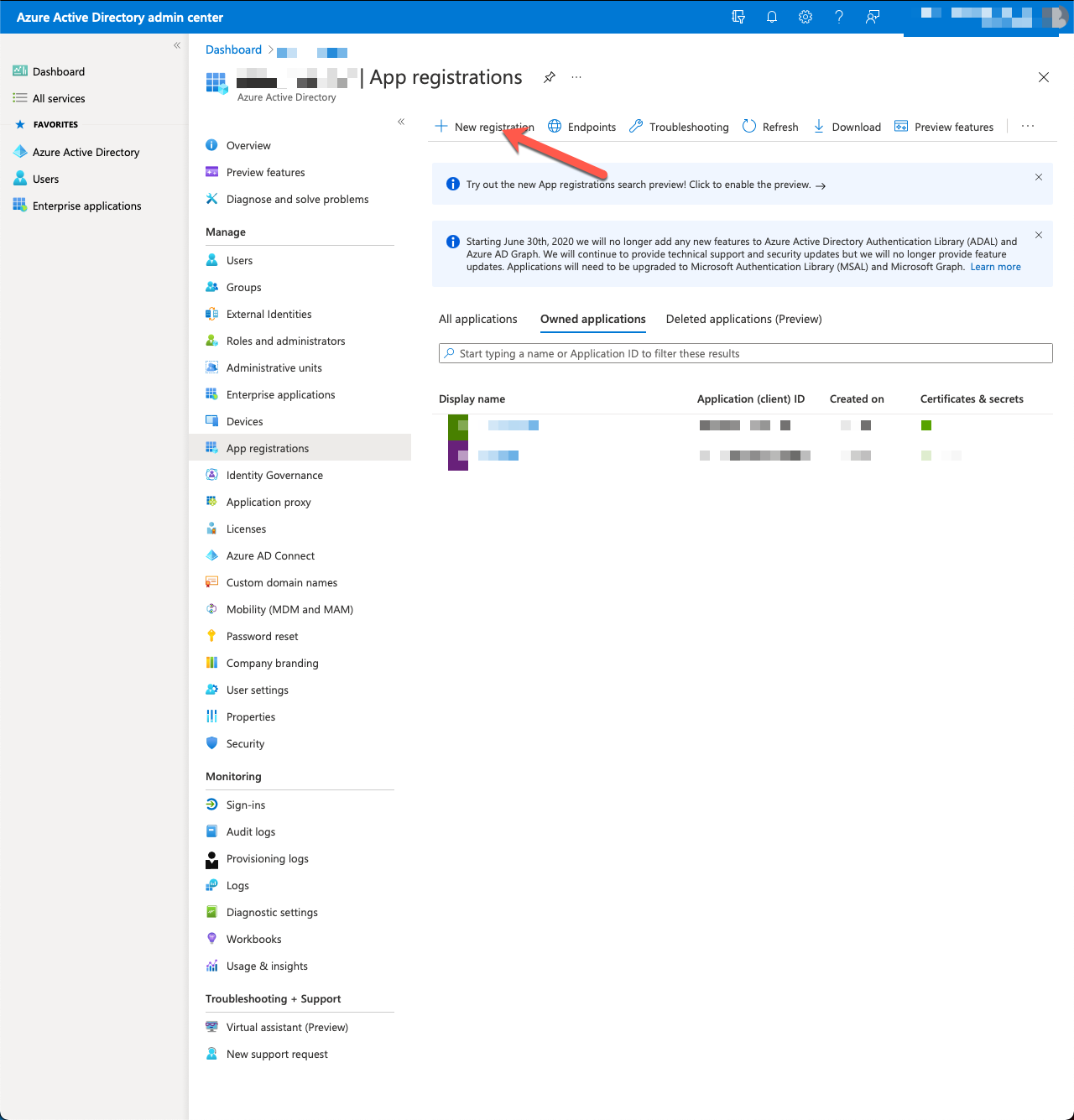Click New registration
The image size is (1074, 1120).
click(x=484, y=127)
